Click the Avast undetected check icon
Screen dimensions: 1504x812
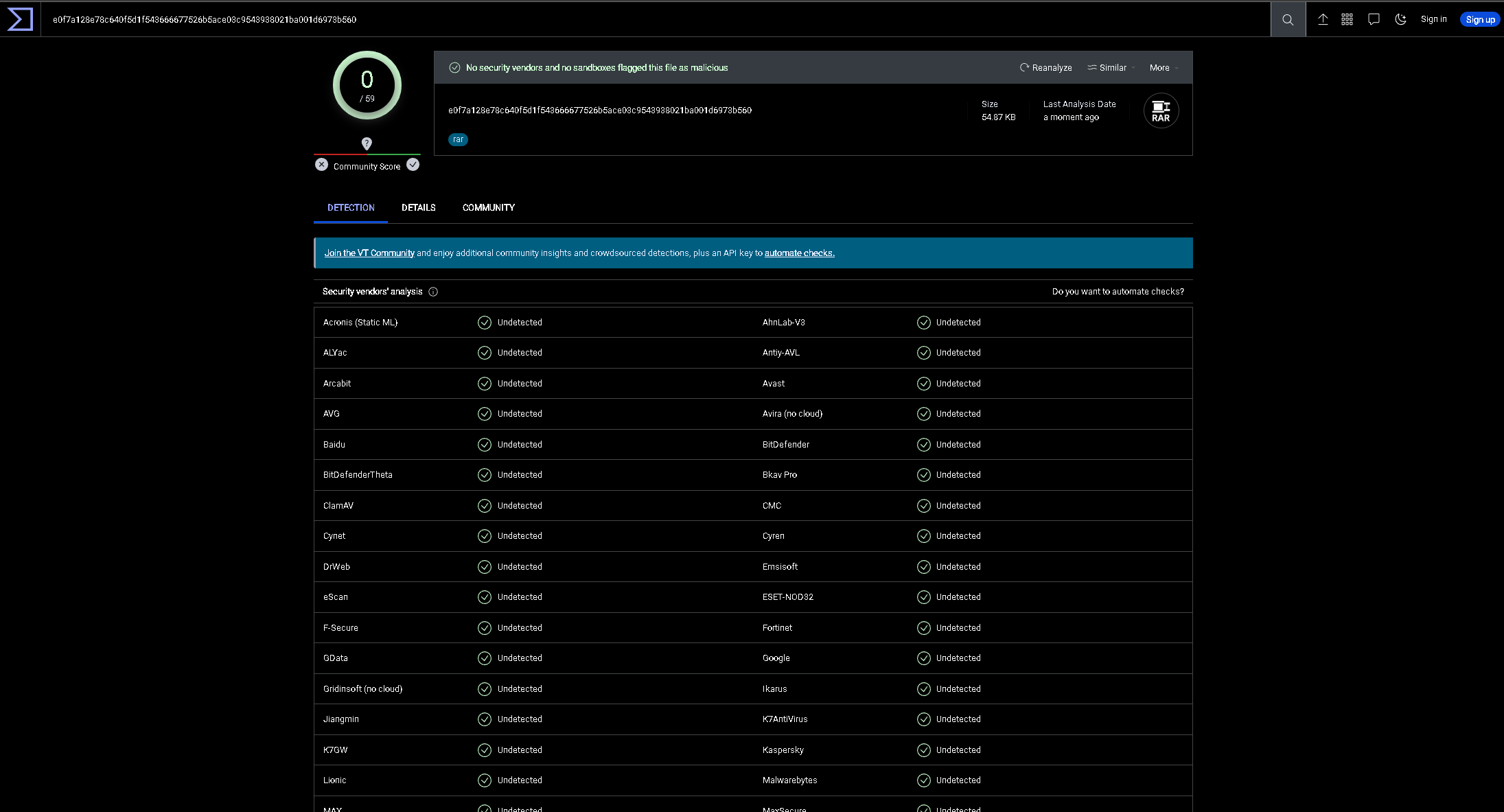(x=924, y=384)
